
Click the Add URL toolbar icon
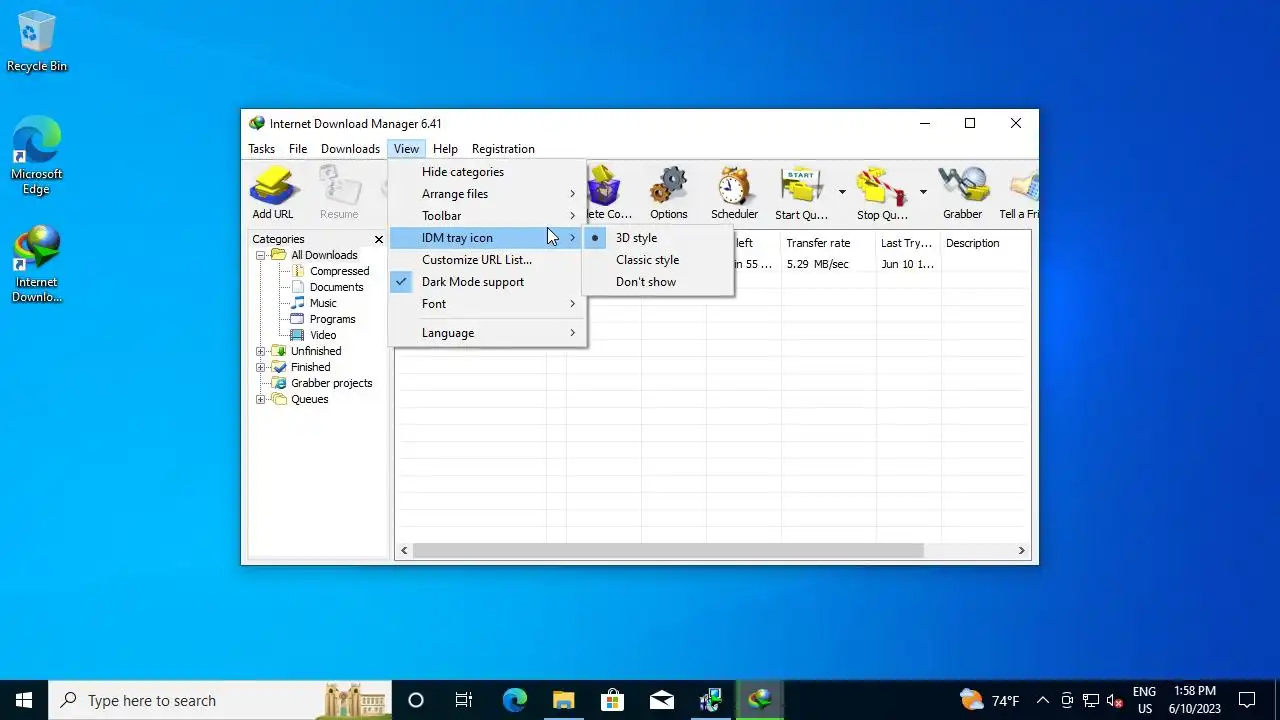point(273,193)
